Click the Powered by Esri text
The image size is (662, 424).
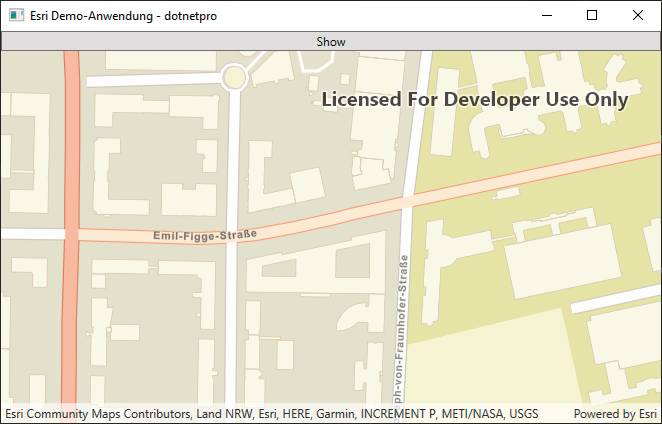(x=615, y=413)
